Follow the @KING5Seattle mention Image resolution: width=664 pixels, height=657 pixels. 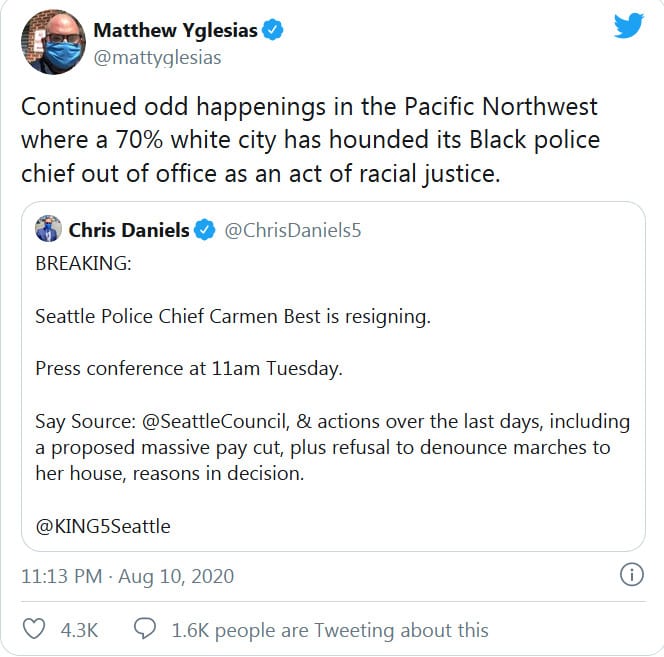(103, 526)
